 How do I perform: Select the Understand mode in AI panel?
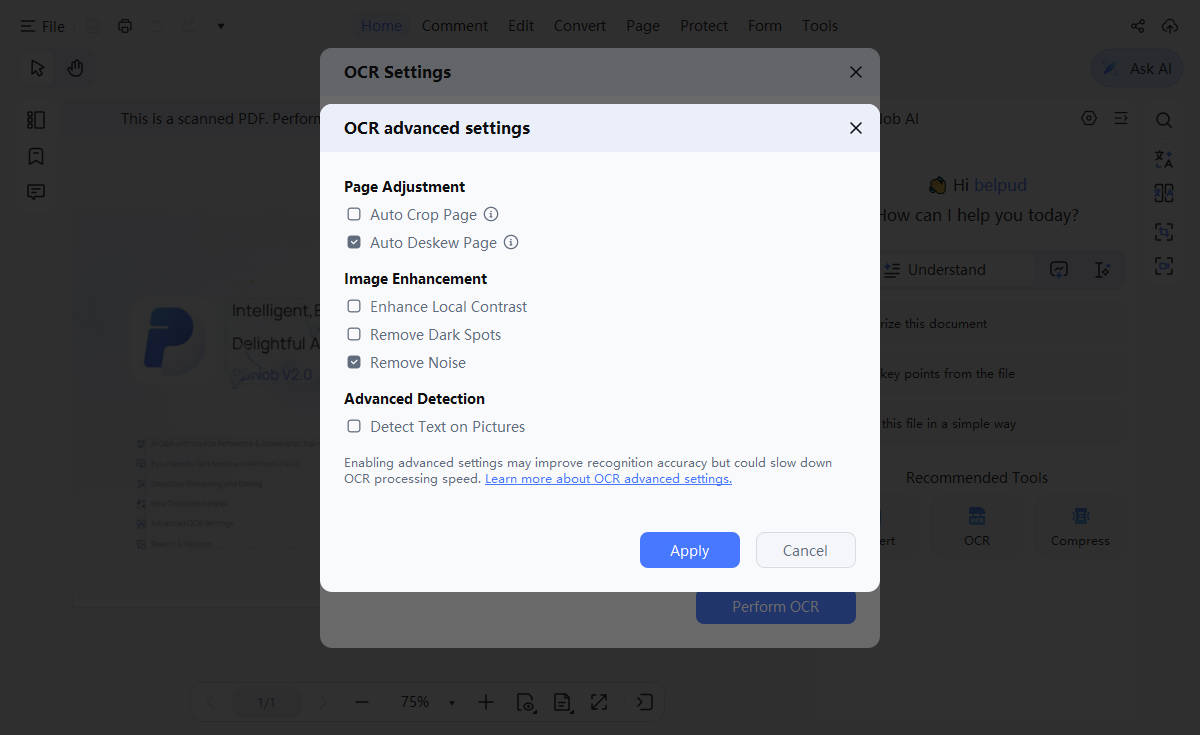[x=936, y=270]
